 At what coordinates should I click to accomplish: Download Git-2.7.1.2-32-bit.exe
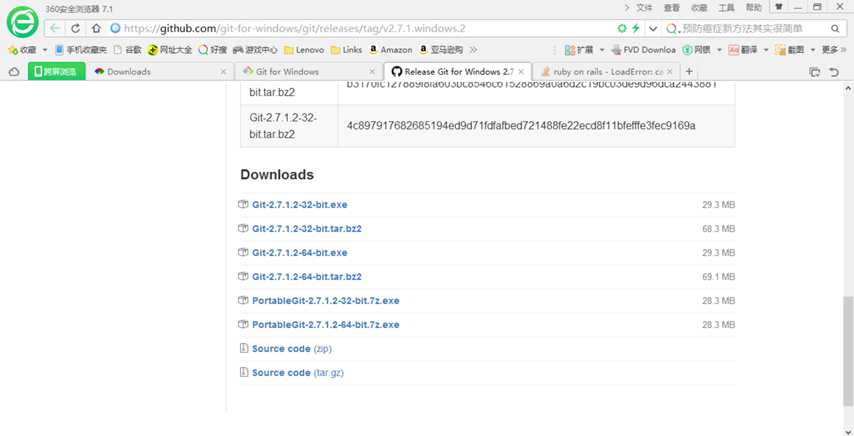pyautogui.click(x=300, y=205)
